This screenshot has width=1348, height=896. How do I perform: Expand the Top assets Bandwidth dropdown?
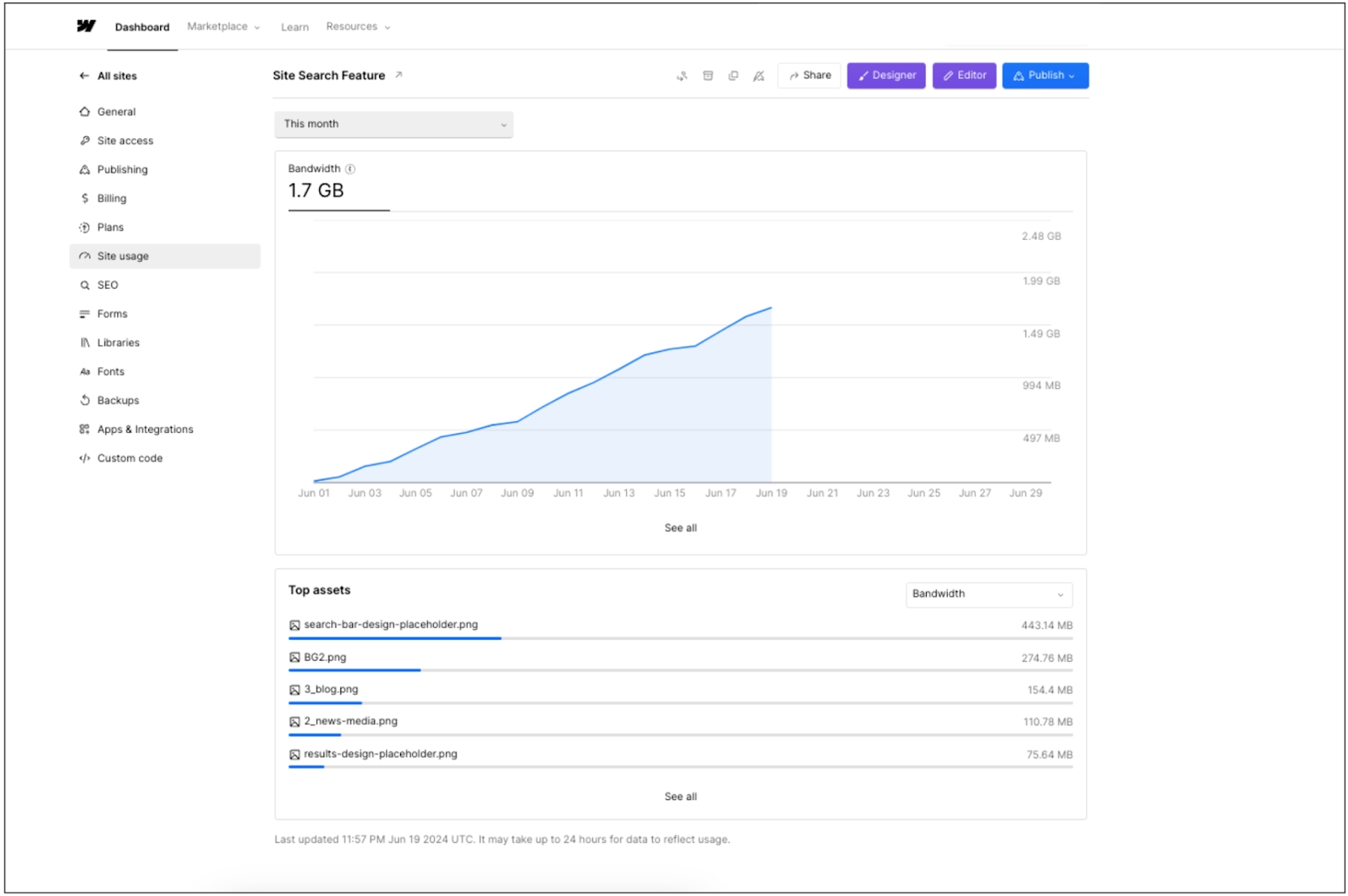coord(988,595)
